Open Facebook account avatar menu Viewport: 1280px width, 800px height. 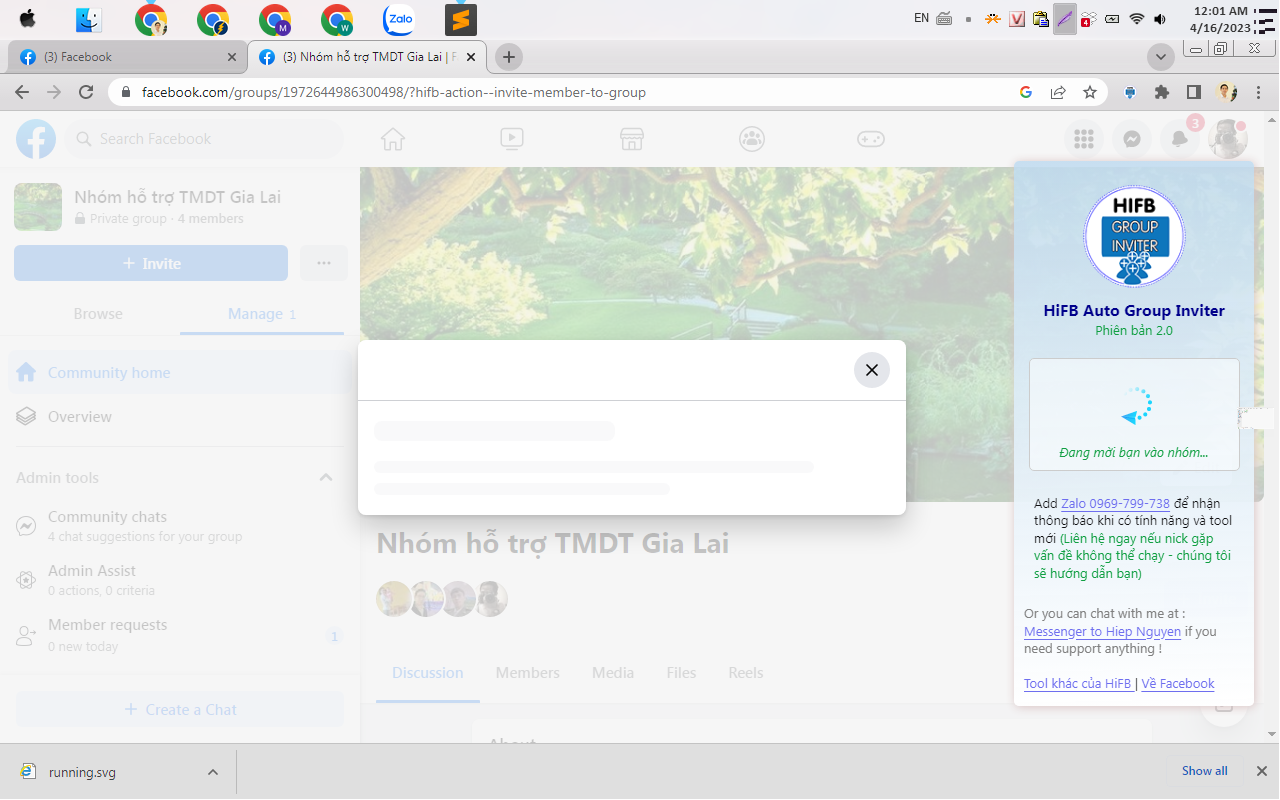(x=1228, y=139)
